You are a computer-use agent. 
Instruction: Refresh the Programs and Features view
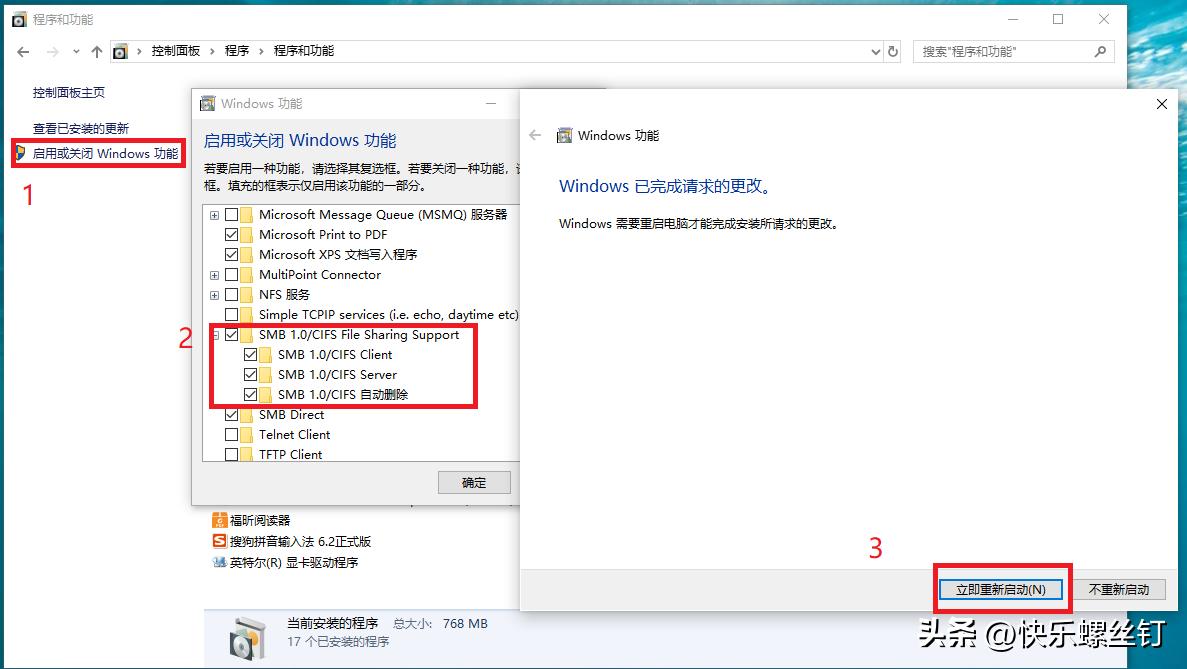pyautogui.click(x=893, y=51)
